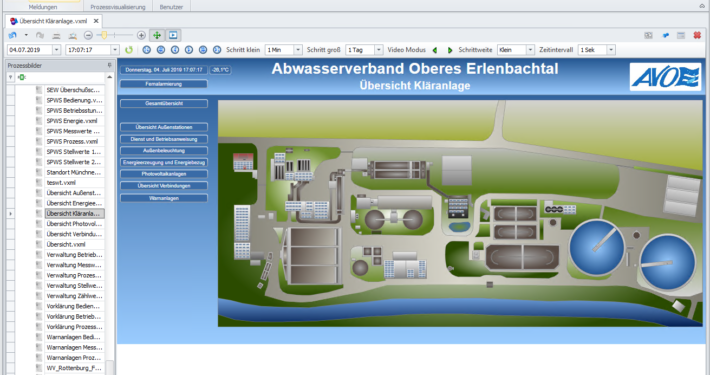
Task: Select Verwaltung Prozes... in the process image list
Action: tap(74, 275)
